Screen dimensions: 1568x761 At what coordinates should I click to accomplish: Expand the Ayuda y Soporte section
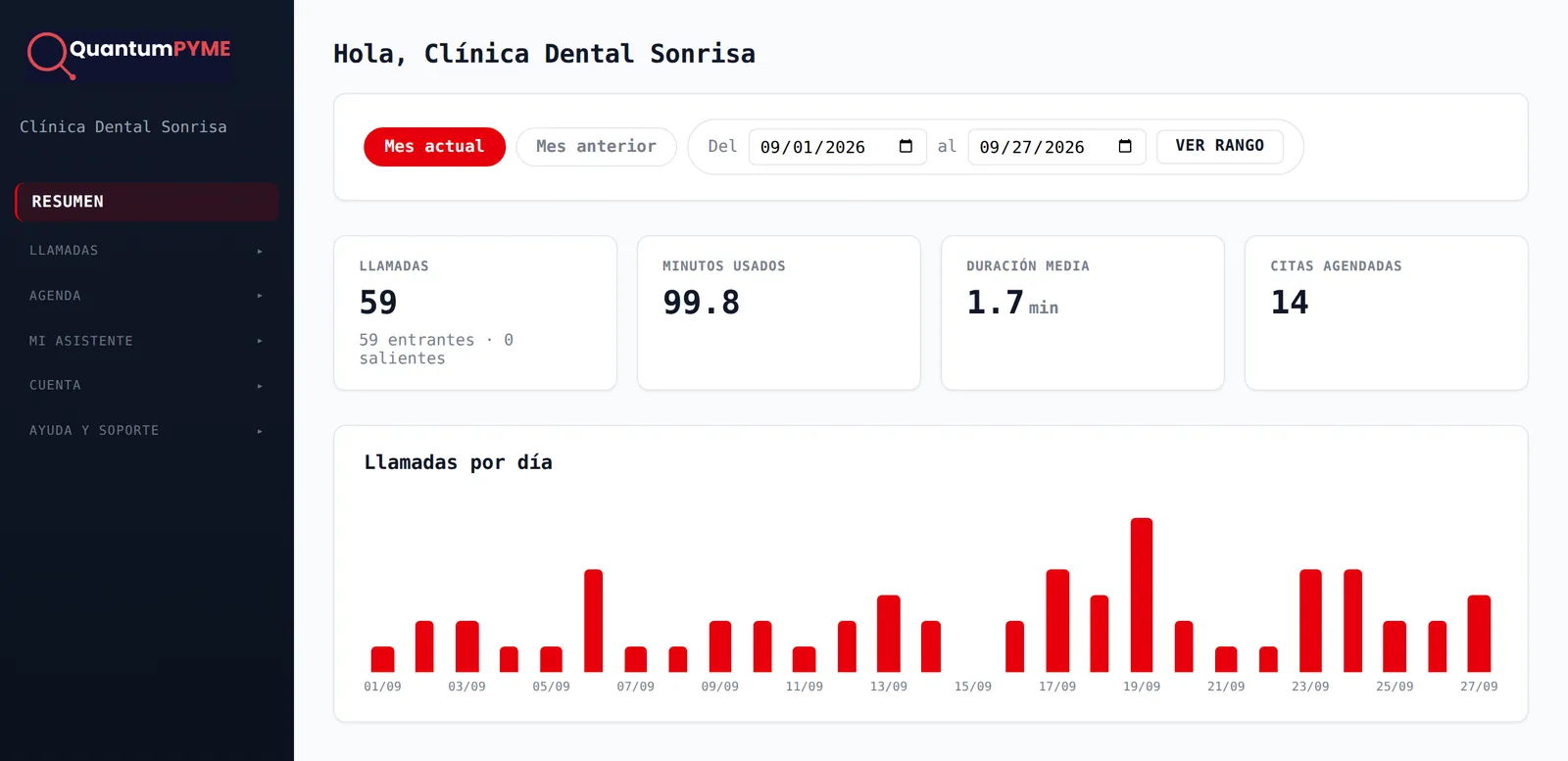click(x=147, y=431)
